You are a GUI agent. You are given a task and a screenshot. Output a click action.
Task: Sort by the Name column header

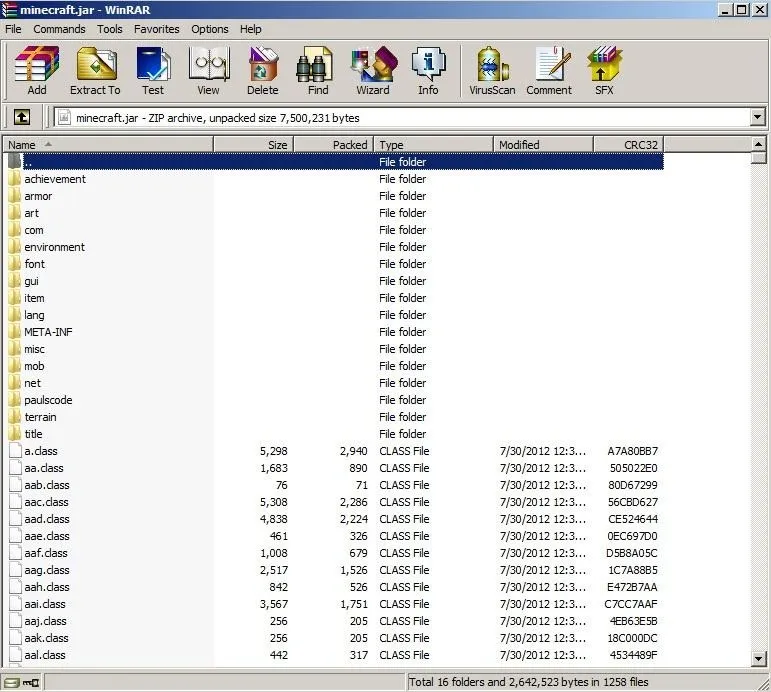(109, 145)
